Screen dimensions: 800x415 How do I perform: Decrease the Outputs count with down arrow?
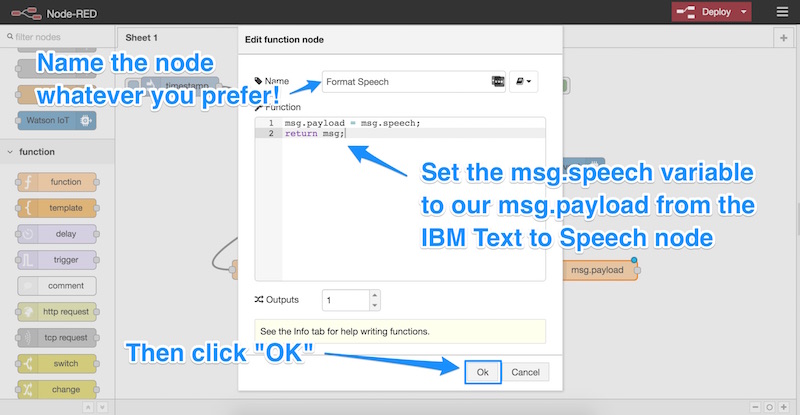pyautogui.click(x=374, y=305)
